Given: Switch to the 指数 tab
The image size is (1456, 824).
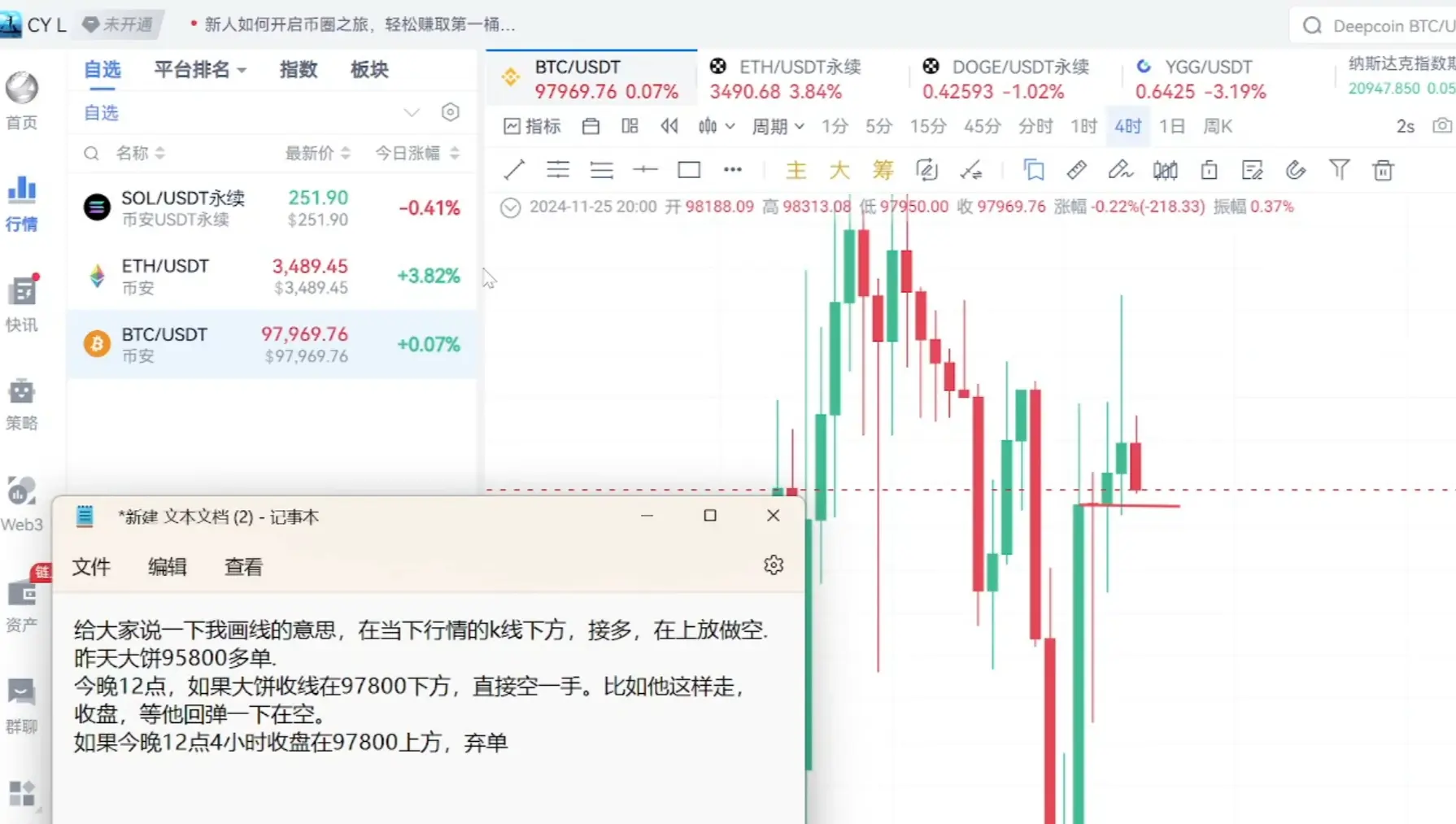Looking at the screenshot, I should click(x=299, y=70).
